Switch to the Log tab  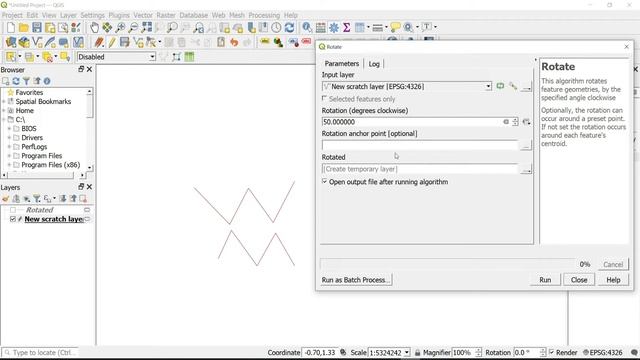coord(374,64)
